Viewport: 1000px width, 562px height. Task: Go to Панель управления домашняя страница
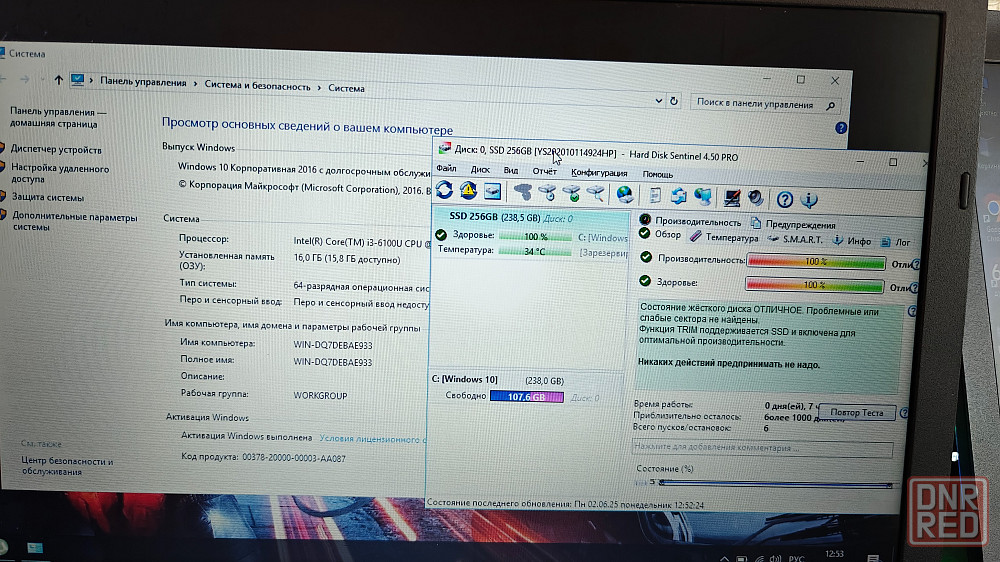tap(57, 117)
